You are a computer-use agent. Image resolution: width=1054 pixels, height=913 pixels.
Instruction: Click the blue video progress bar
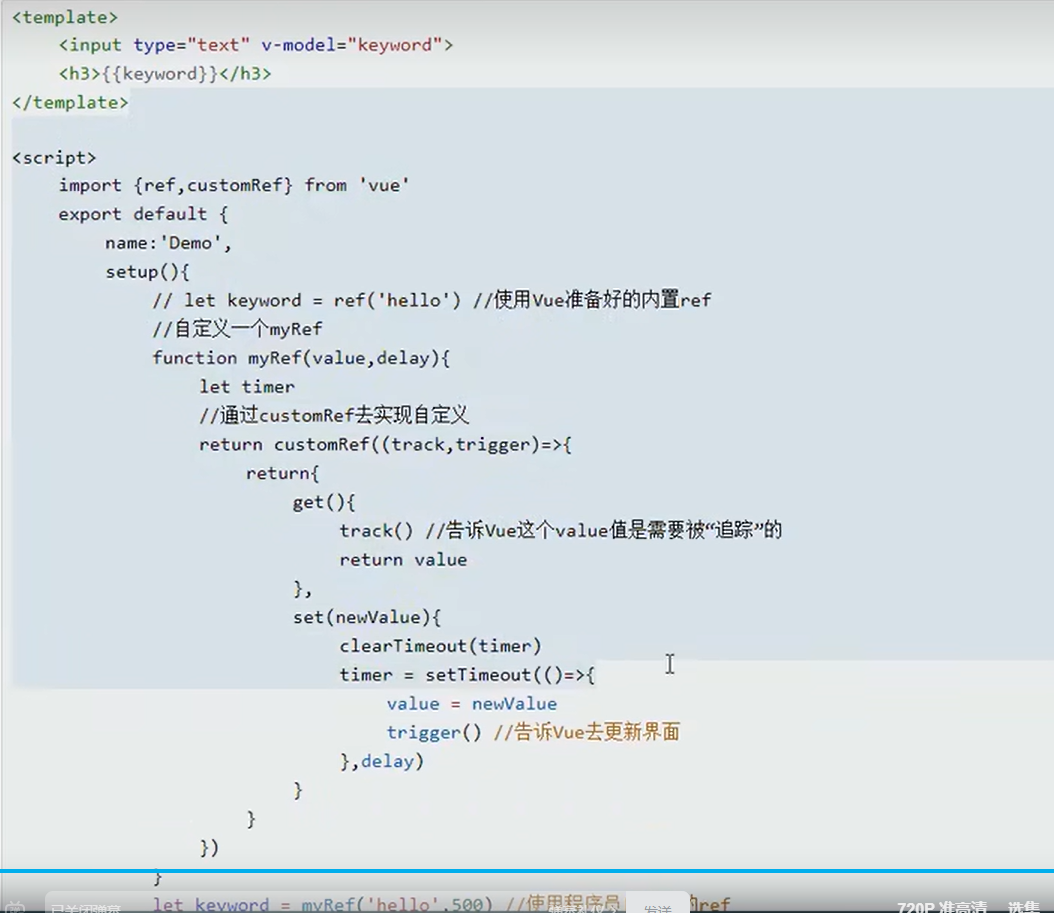(527, 871)
